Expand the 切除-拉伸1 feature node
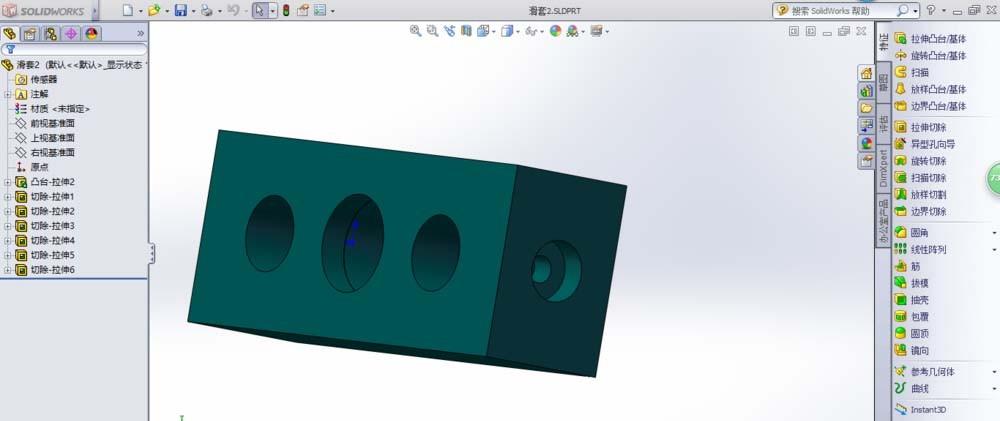This screenshot has height=421, width=1000. (8, 196)
